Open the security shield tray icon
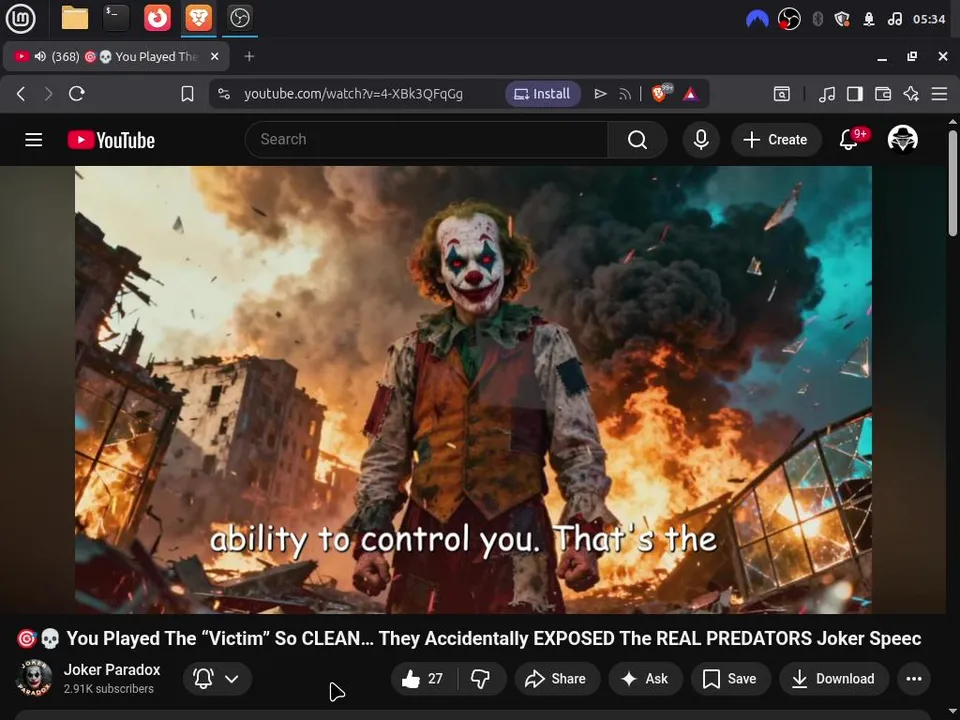 click(842, 20)
